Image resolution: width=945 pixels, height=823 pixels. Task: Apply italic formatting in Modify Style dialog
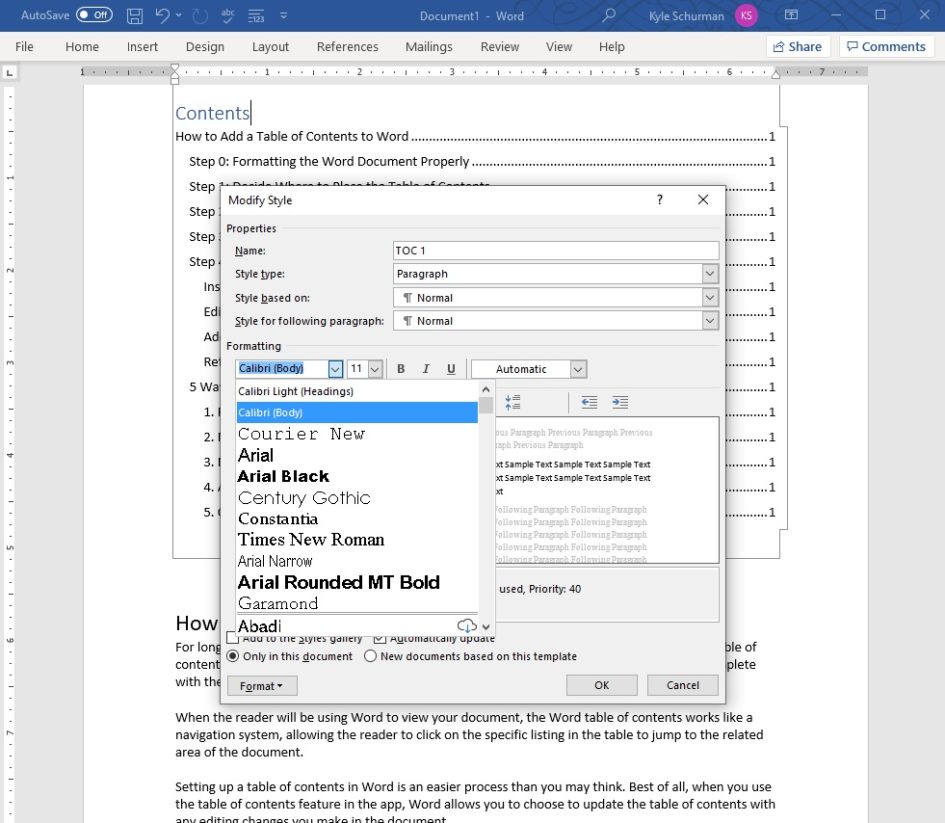pyautogui.click(x=426, y=368)
